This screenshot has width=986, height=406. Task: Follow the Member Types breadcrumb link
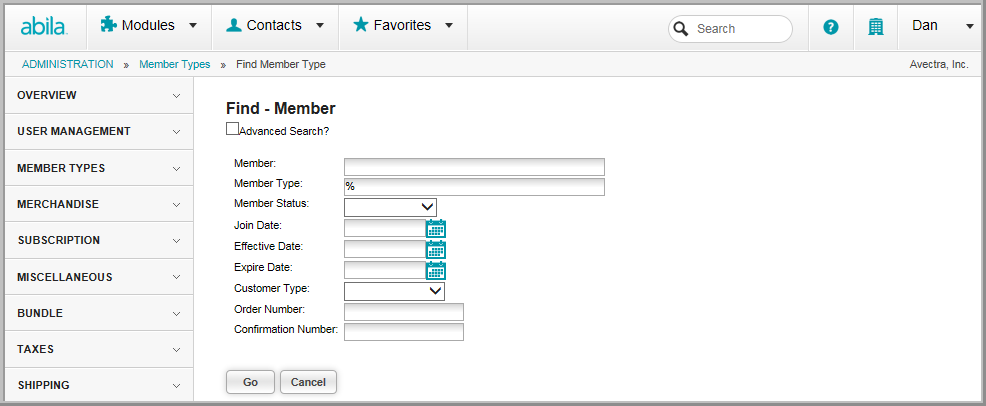pos(175,64)
